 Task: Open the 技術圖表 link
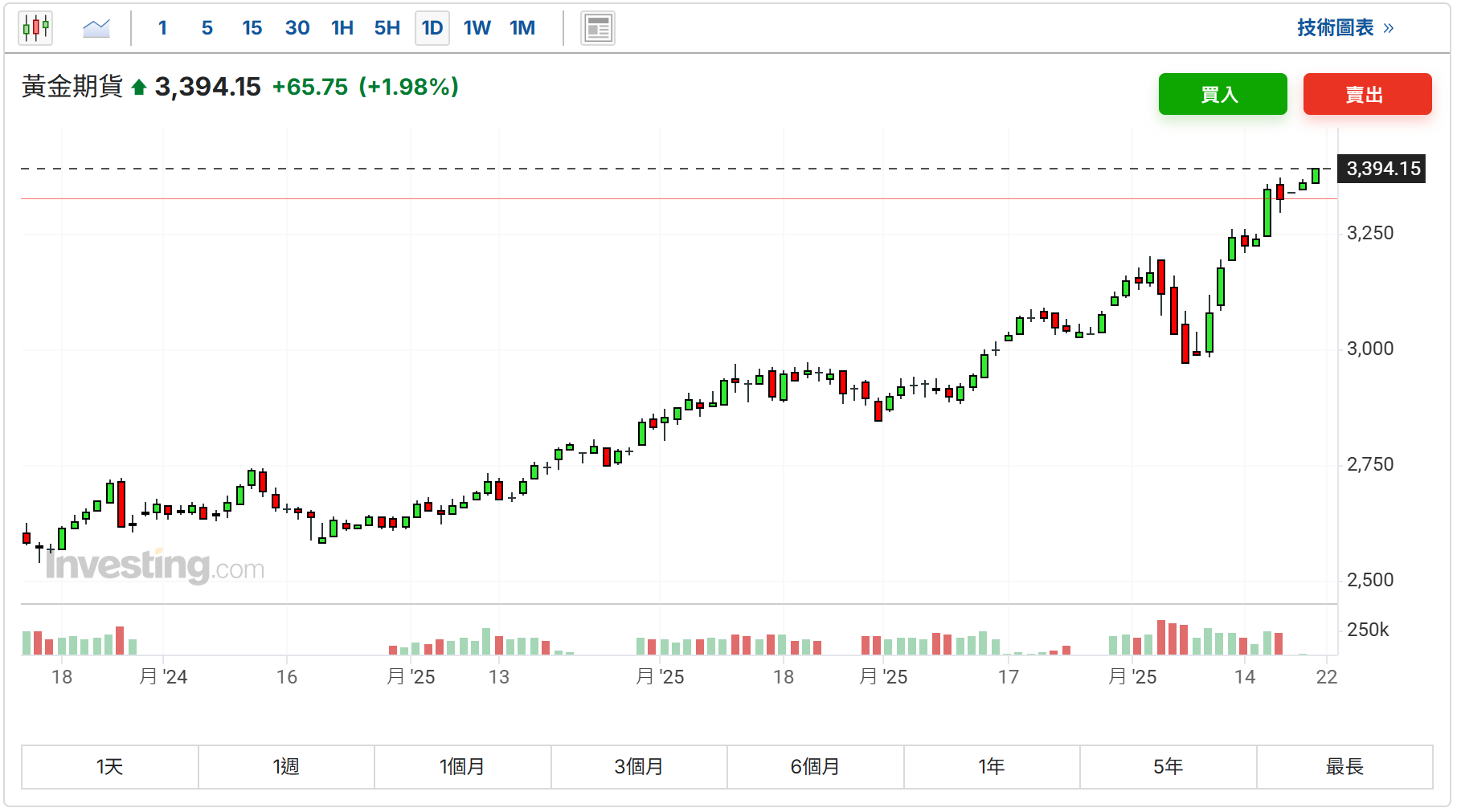1345,28
